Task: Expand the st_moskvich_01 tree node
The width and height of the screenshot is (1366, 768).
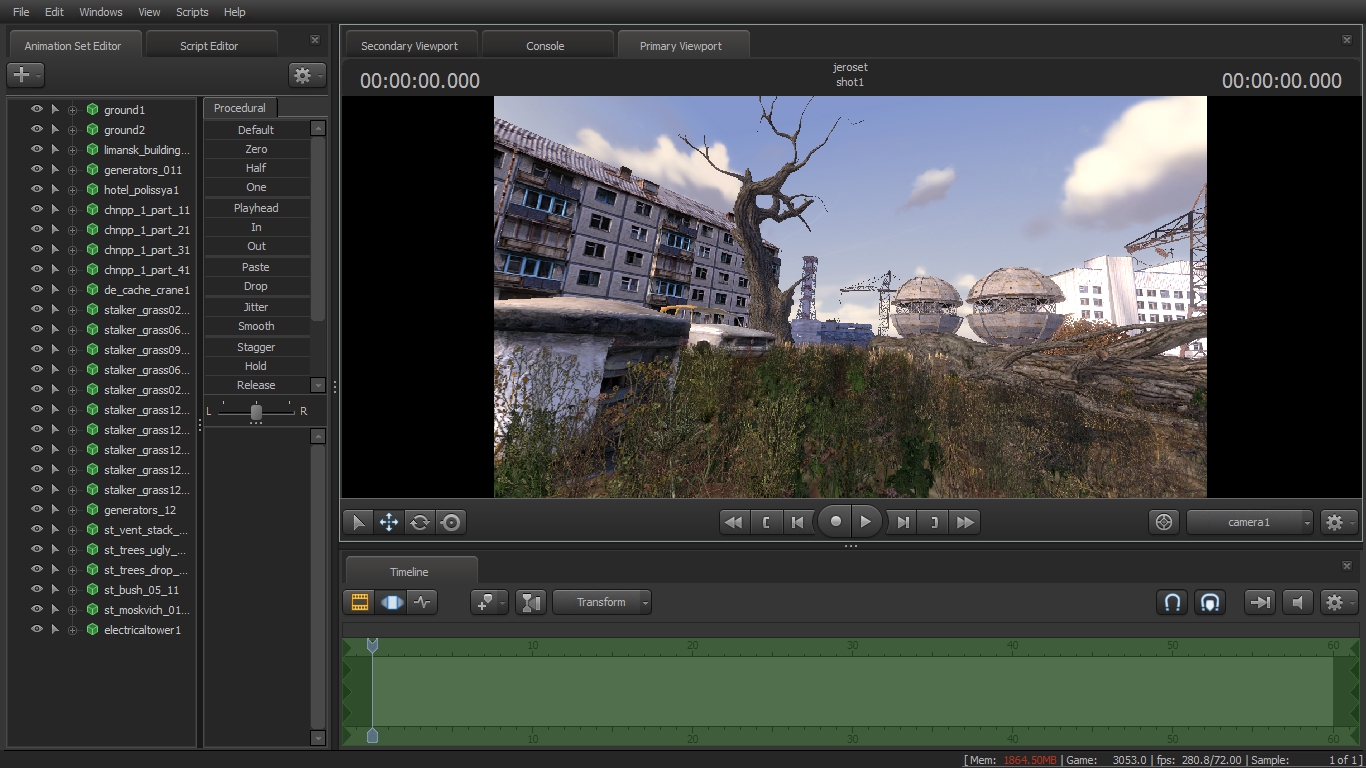Action: coord(72,610)
